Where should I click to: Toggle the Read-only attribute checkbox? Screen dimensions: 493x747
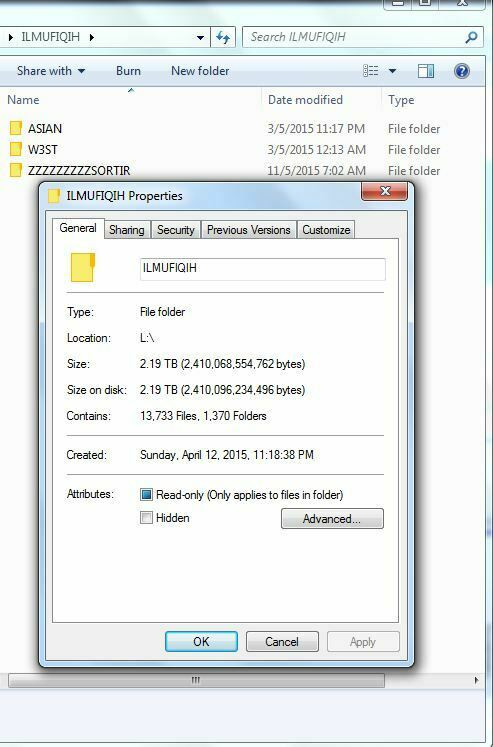(146, 495)
